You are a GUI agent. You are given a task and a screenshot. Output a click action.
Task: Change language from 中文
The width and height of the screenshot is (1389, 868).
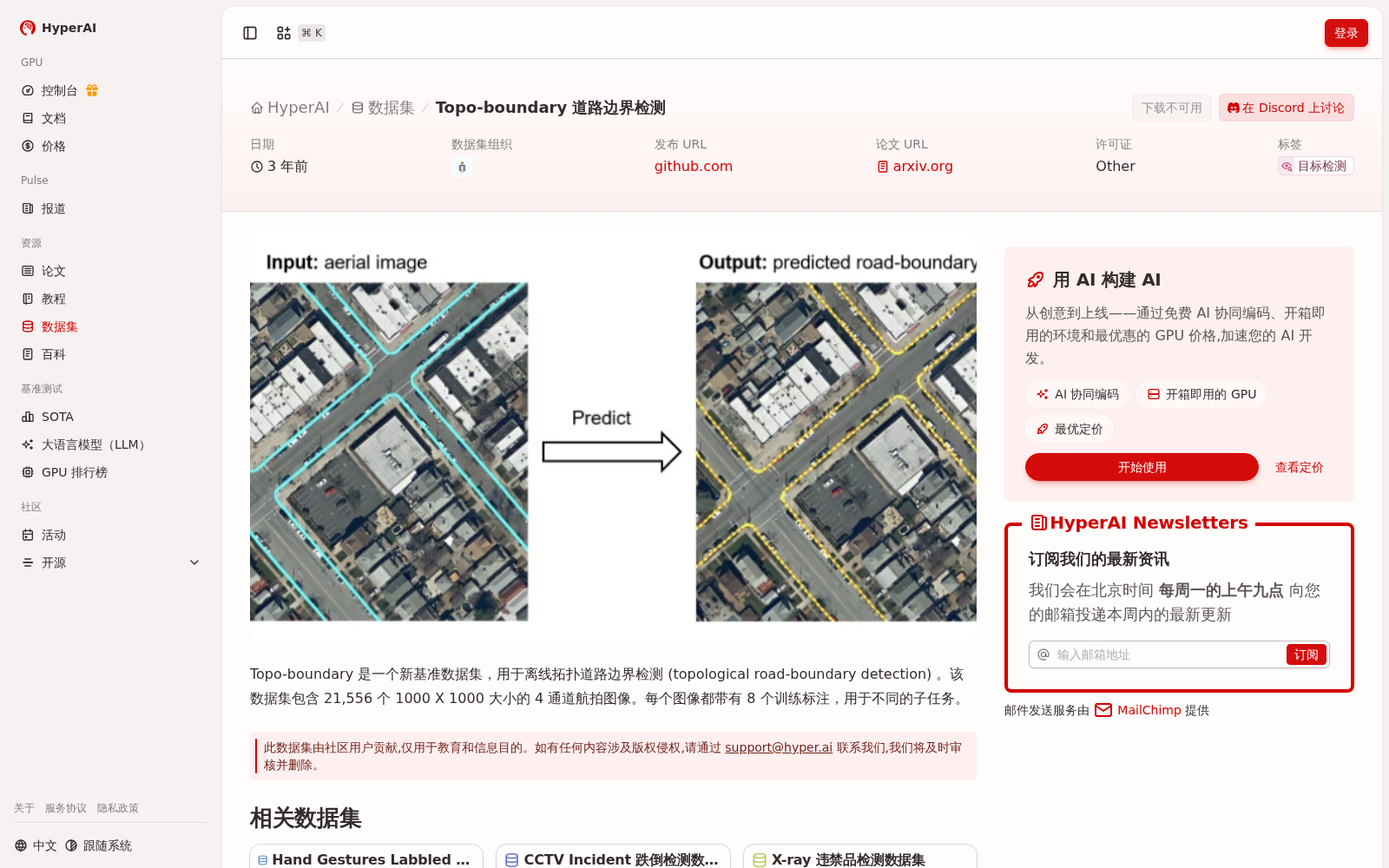point(36,845)
